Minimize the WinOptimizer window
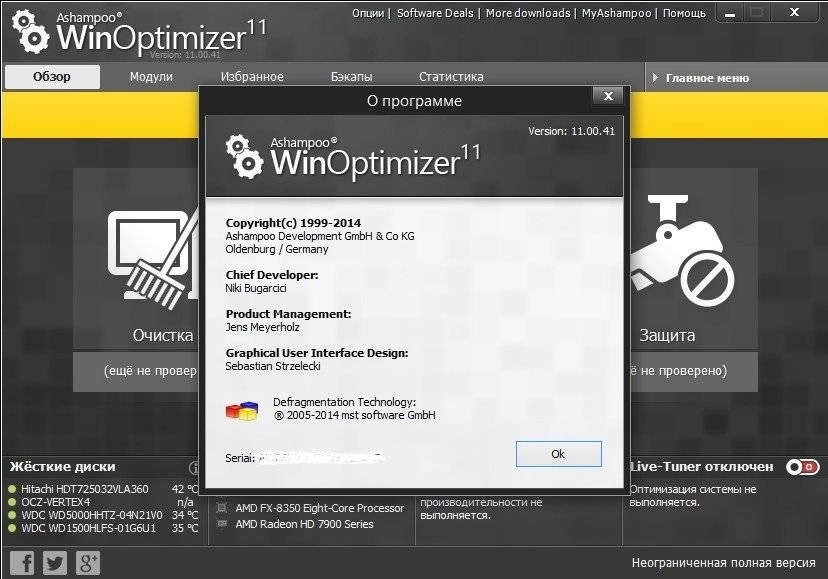This screenshot has width=828, height=579. (730, 13)
